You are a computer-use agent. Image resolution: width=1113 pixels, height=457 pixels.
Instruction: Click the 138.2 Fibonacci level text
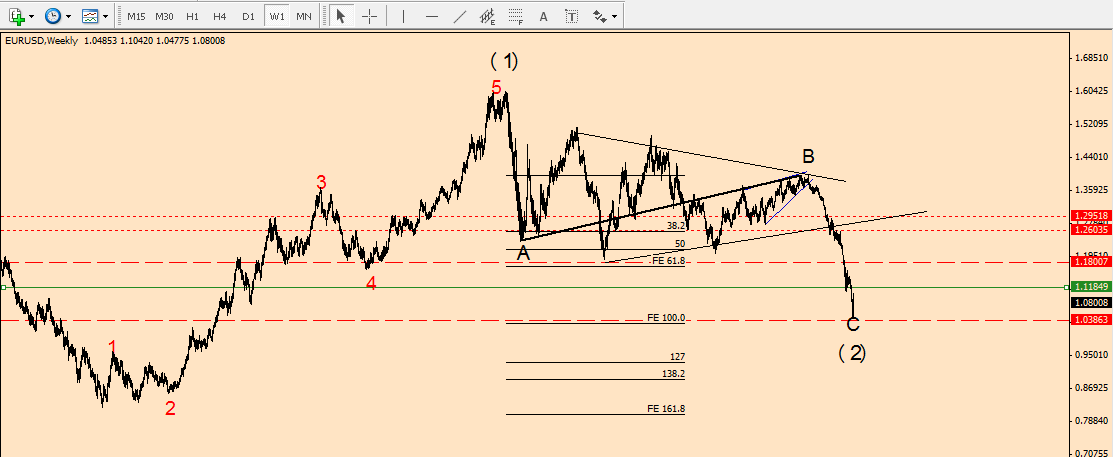point(675,373)
